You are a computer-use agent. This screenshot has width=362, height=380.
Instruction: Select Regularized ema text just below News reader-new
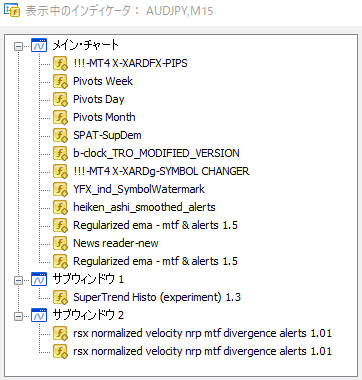(x=155, y=261)
